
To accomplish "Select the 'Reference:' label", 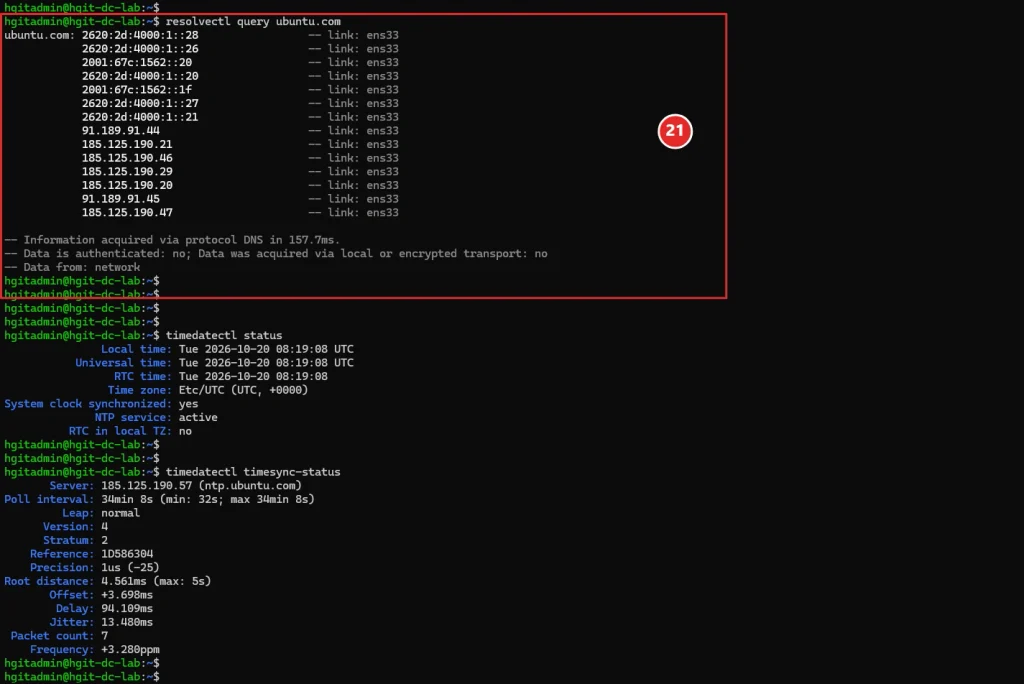I will pos(61,554).
